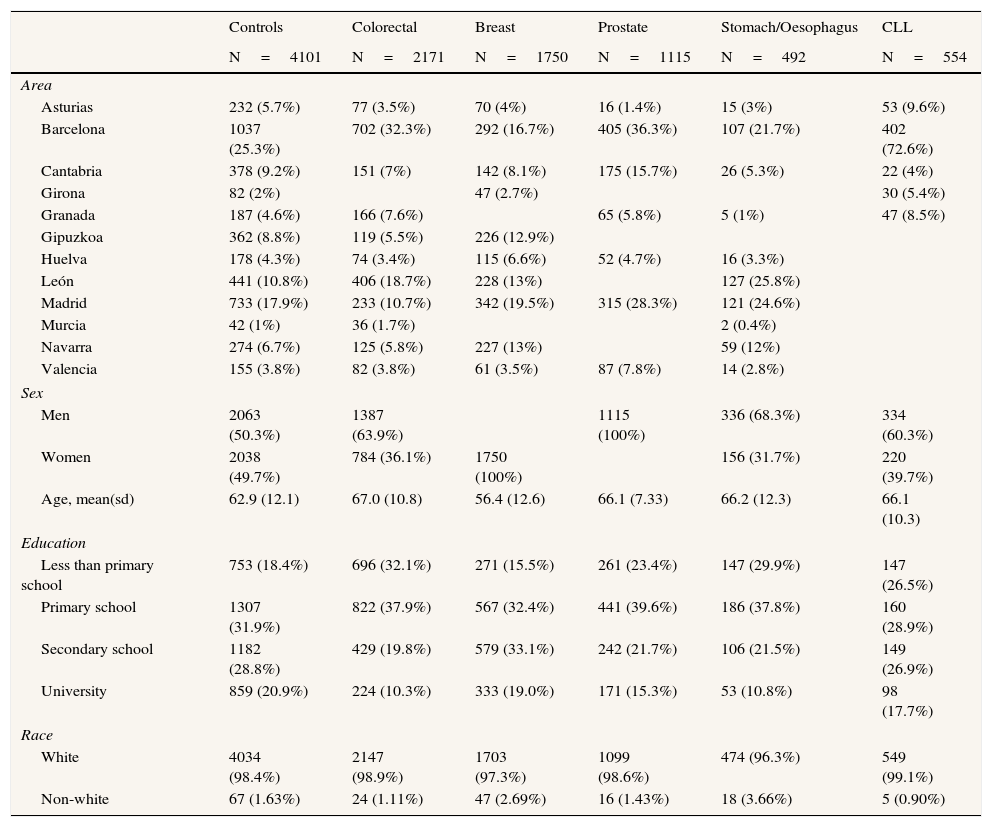The height and width of the screenshot is (827, 992).
Task: Click the Colorectal column header
Action: coord(384,28)
